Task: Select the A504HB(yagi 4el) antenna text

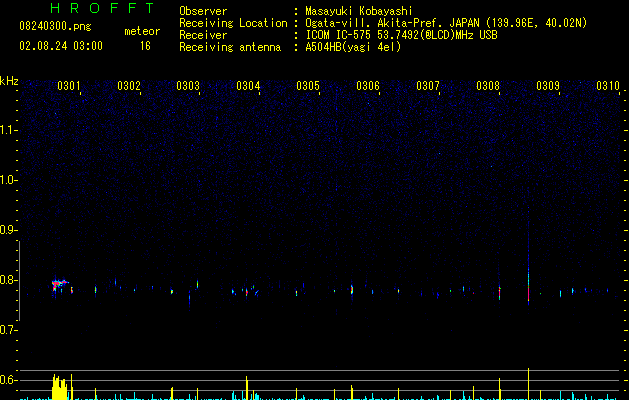Action: point(353,47)
